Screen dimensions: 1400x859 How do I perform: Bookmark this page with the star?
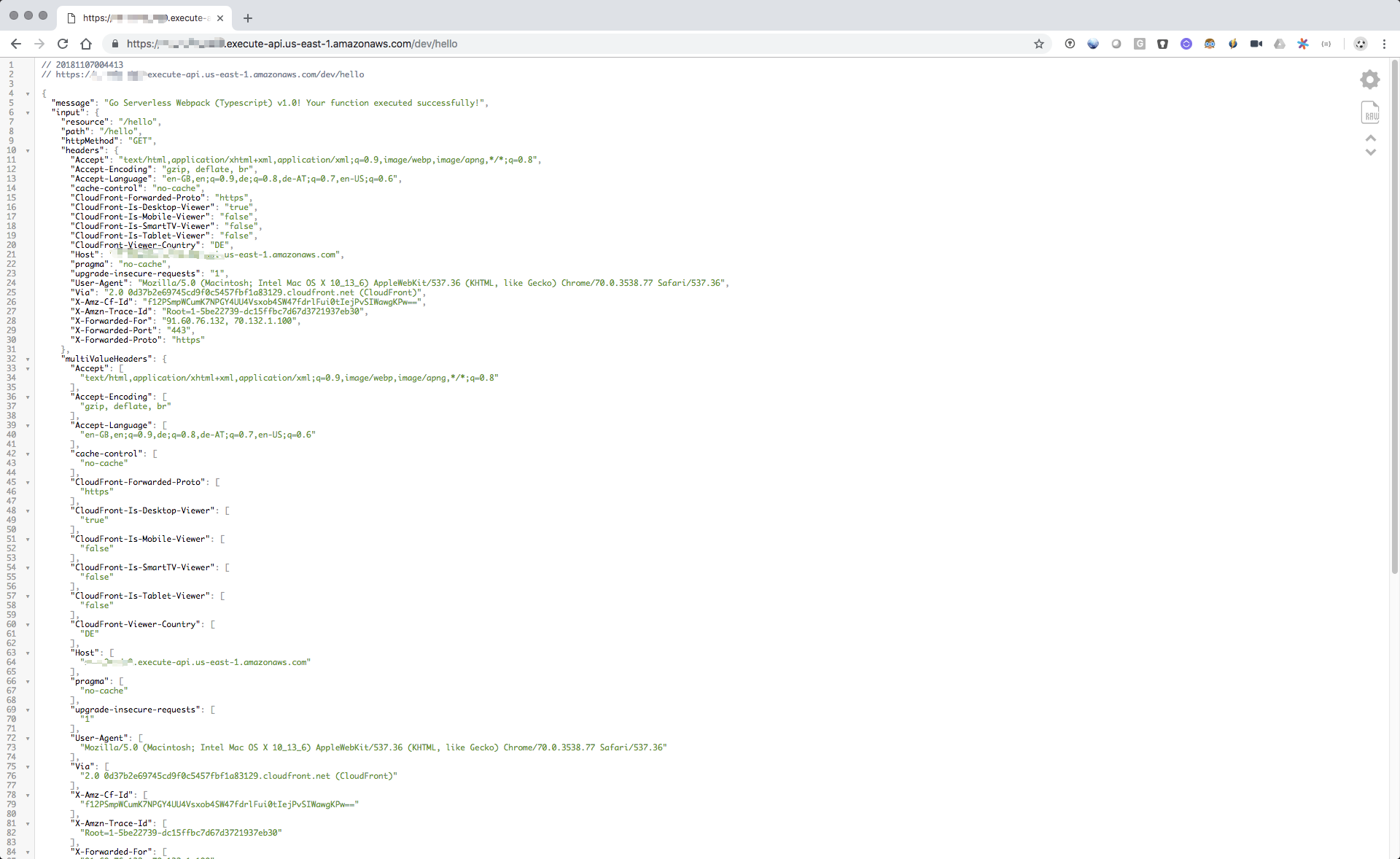(1038, 44)
